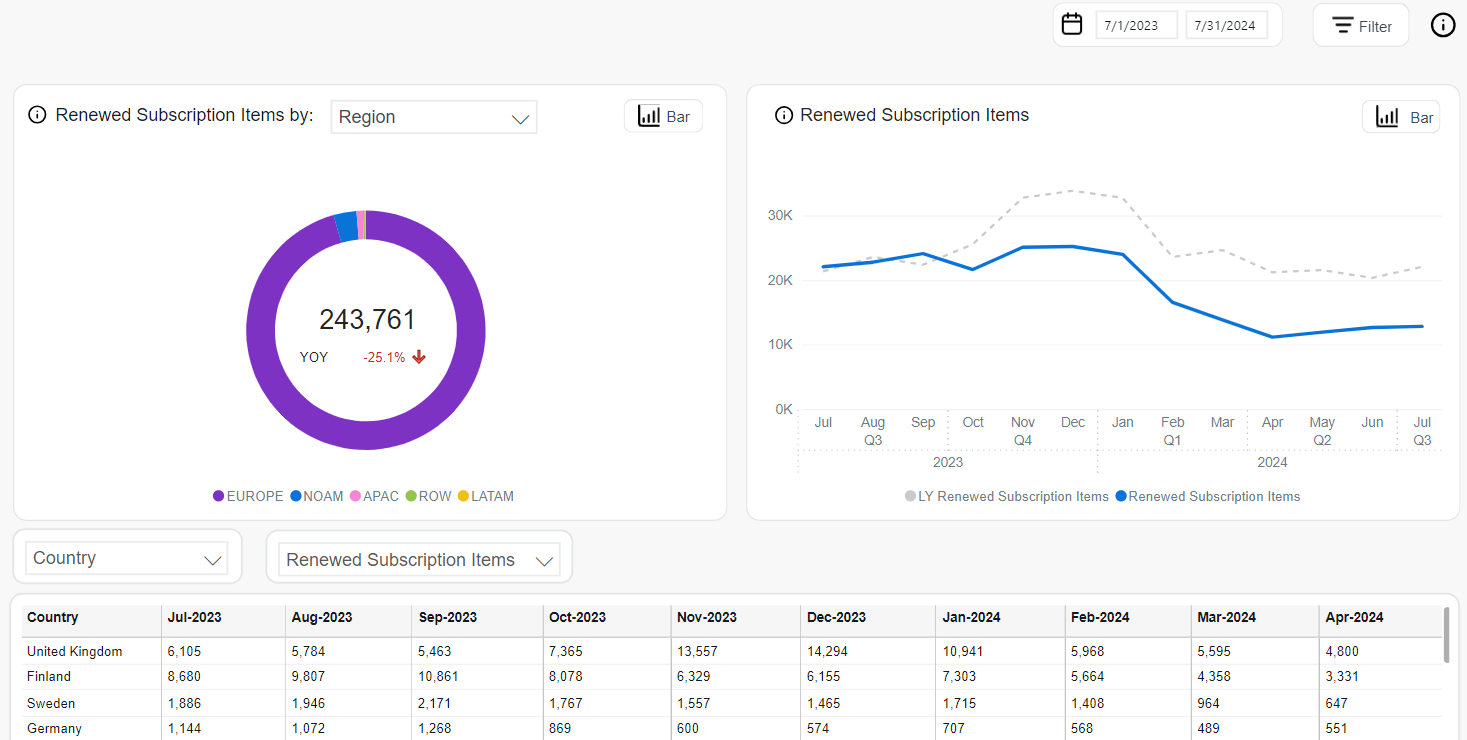The height and width of the screenshot is (740, 1467).
Task: Sort by the Jul-2023 column header
Action: 223,618
